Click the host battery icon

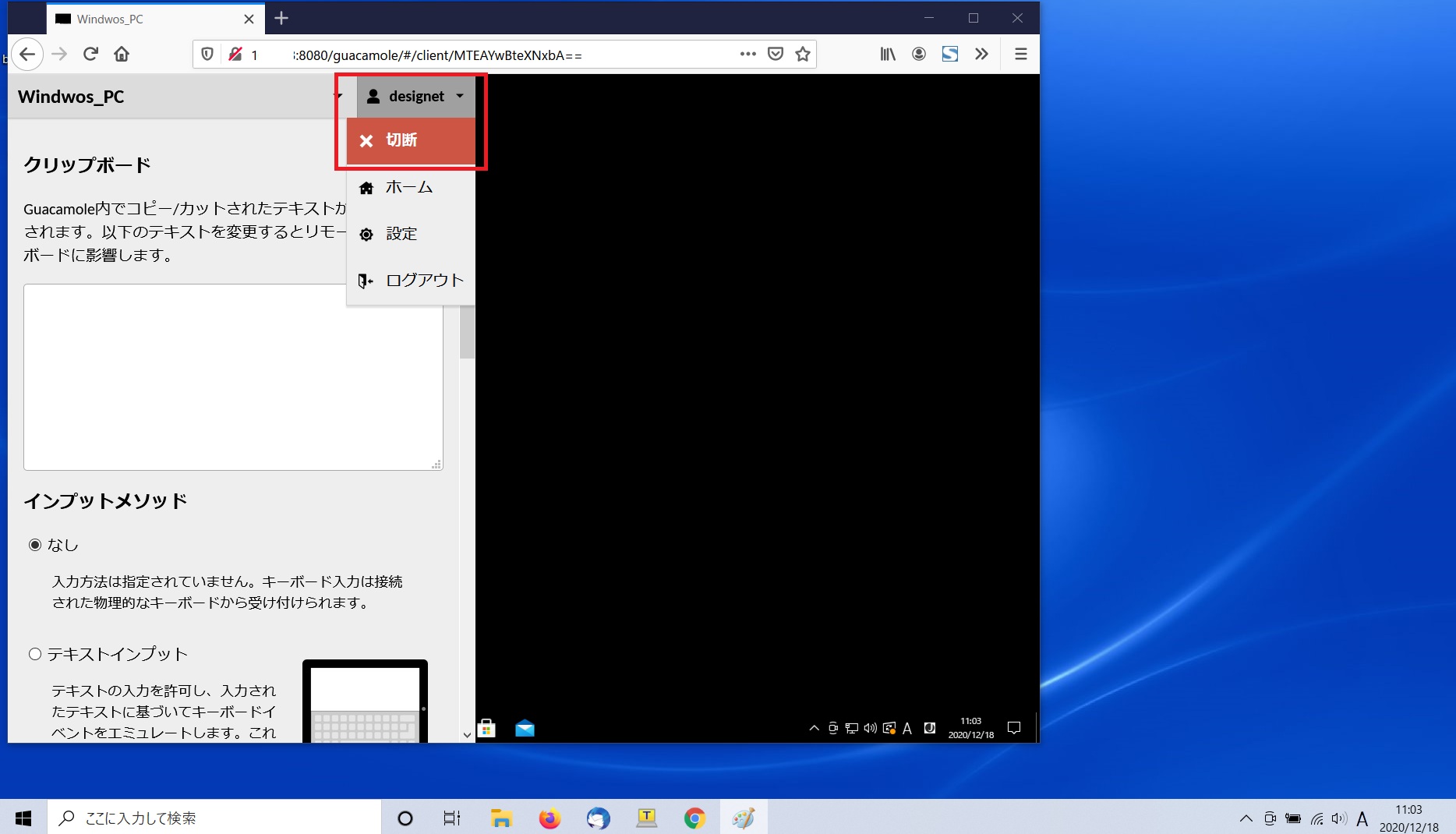[1293, 818]
